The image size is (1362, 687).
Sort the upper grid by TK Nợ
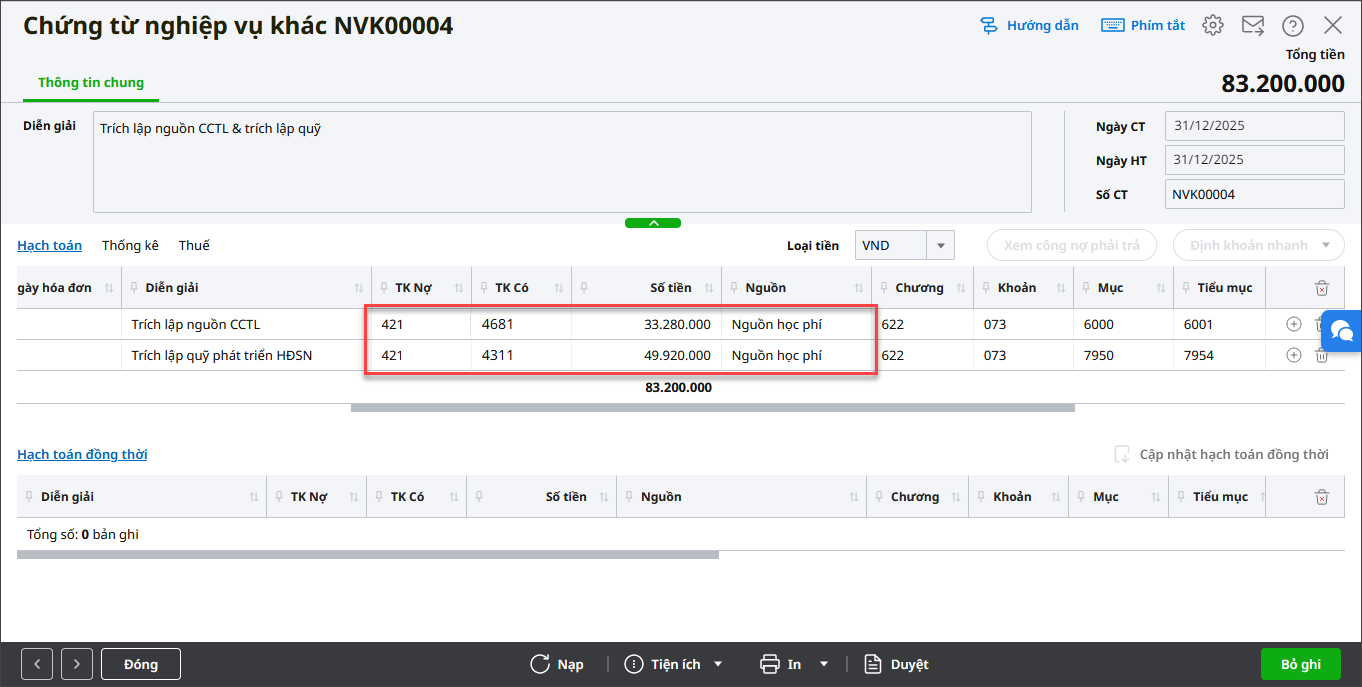pyautogui.click(x=459, y=288)
